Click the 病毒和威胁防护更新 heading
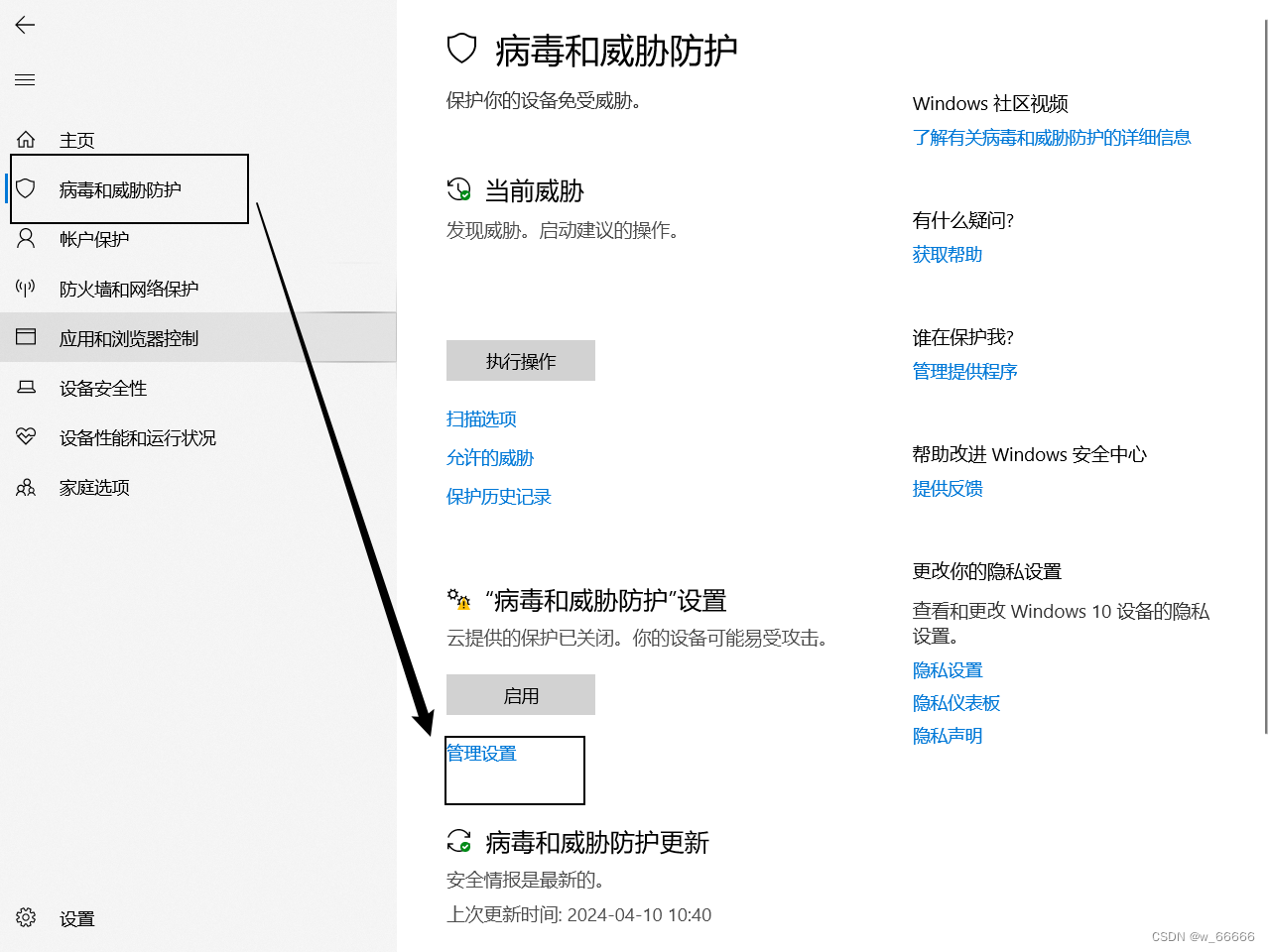 [597, 842]
